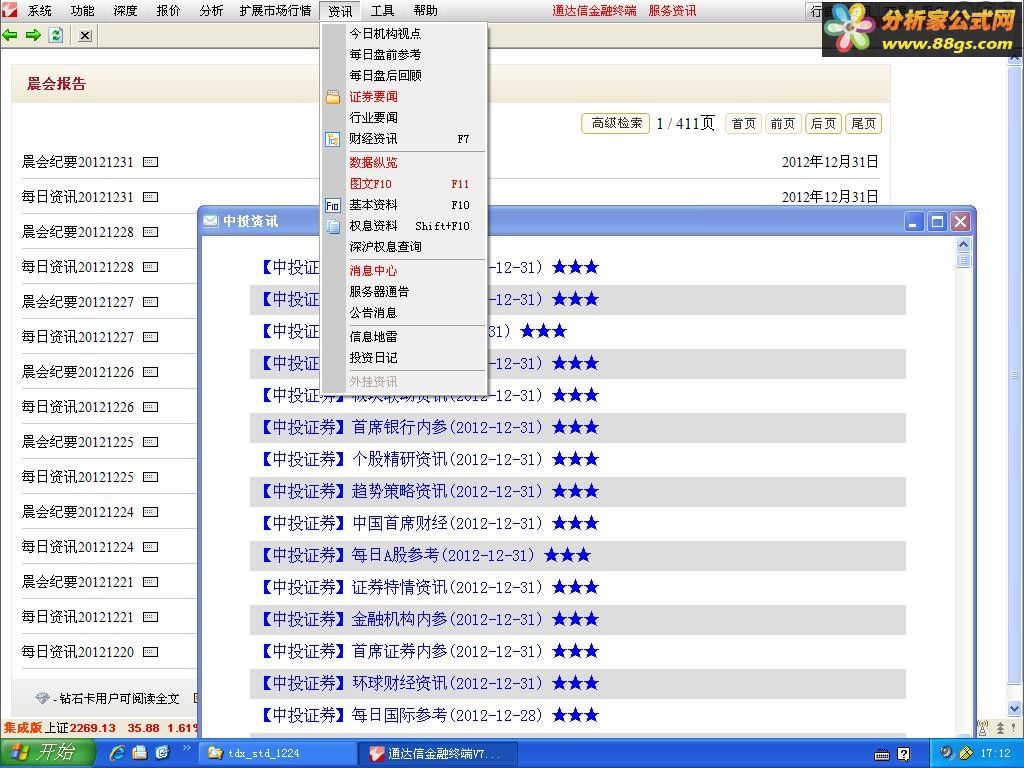This screenshot has height=768, width=1024.
Task: Select 深沪权息查询 menu entry
Action: click(x=405, y=247)
